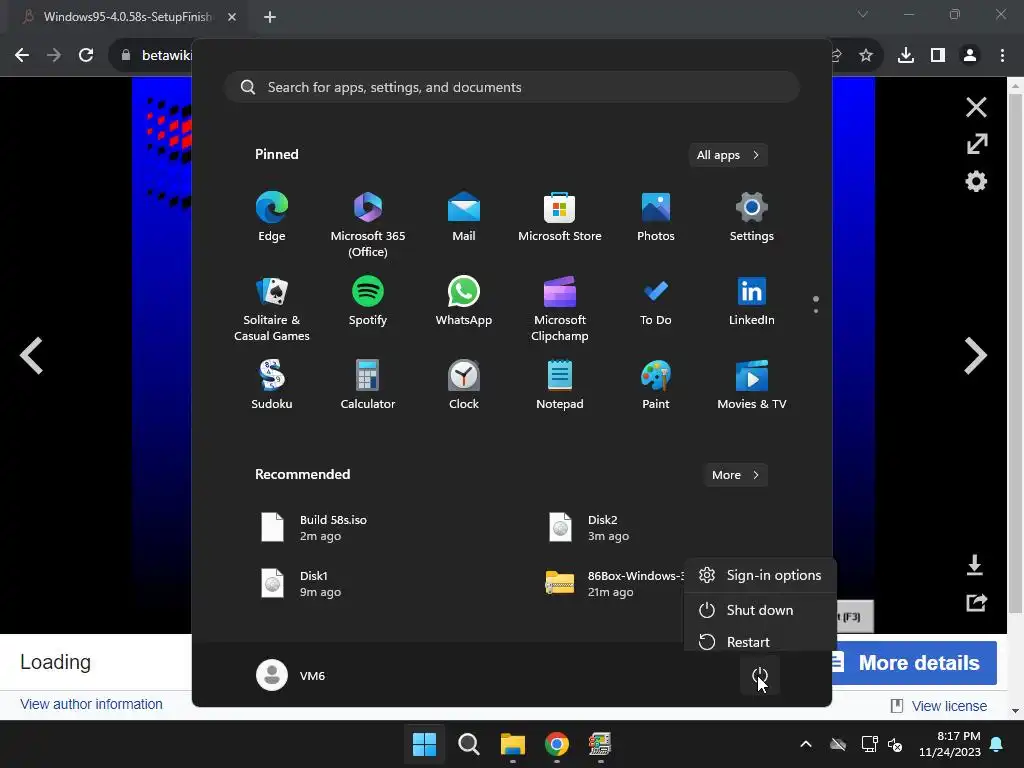The image size is (1024, 768).
Task: Follow View author information link
Action: point(91,704)
